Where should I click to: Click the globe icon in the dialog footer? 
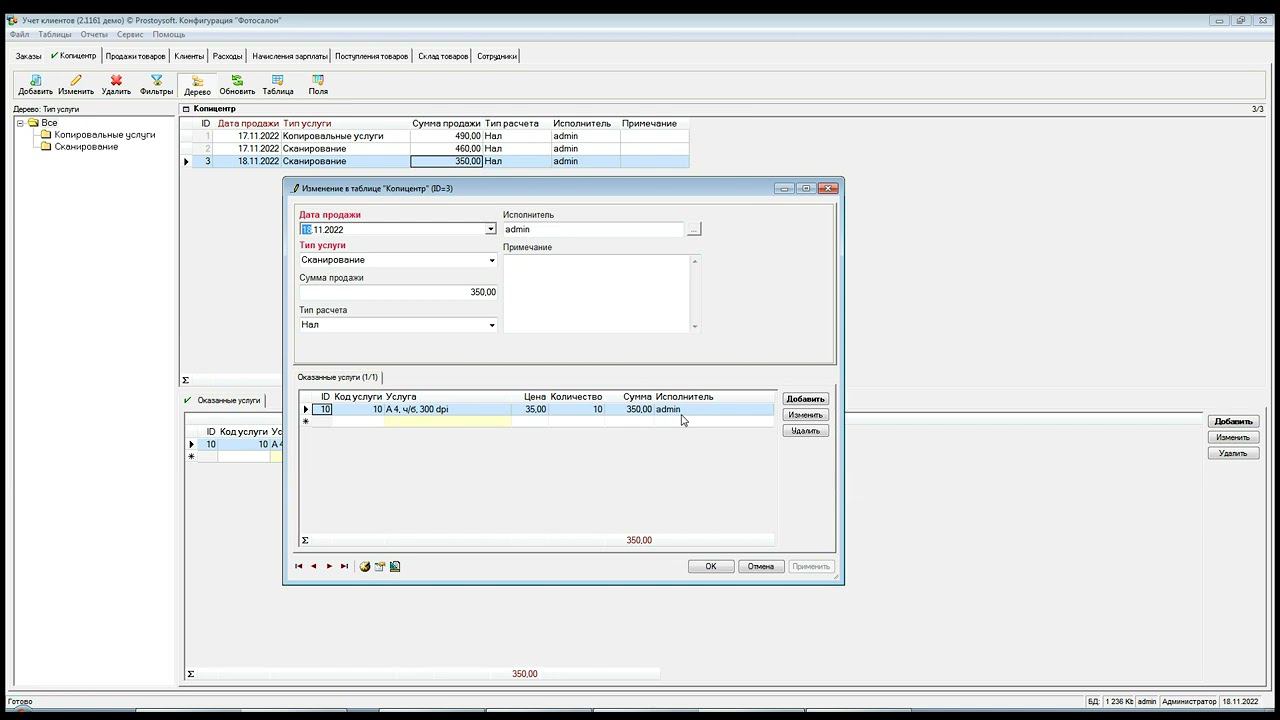tap(365, 566)
